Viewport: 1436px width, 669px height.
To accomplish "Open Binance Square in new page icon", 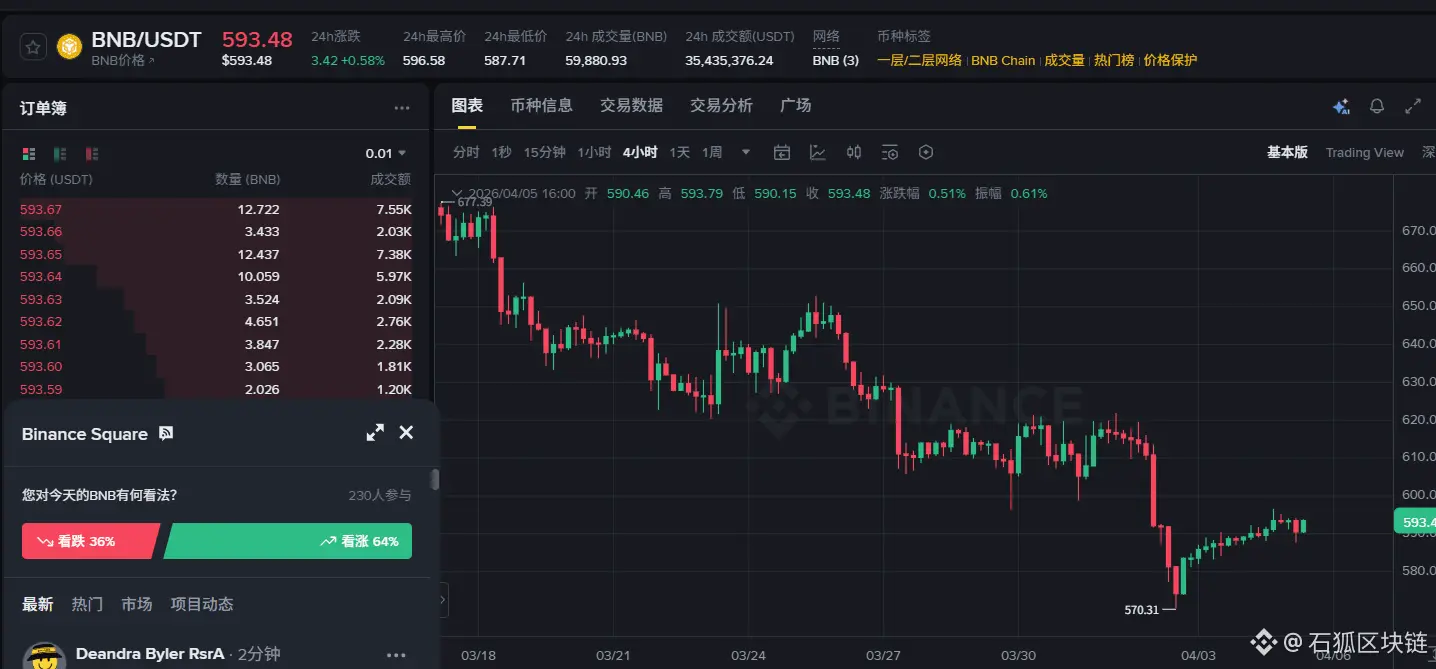I will coord(166,433).
